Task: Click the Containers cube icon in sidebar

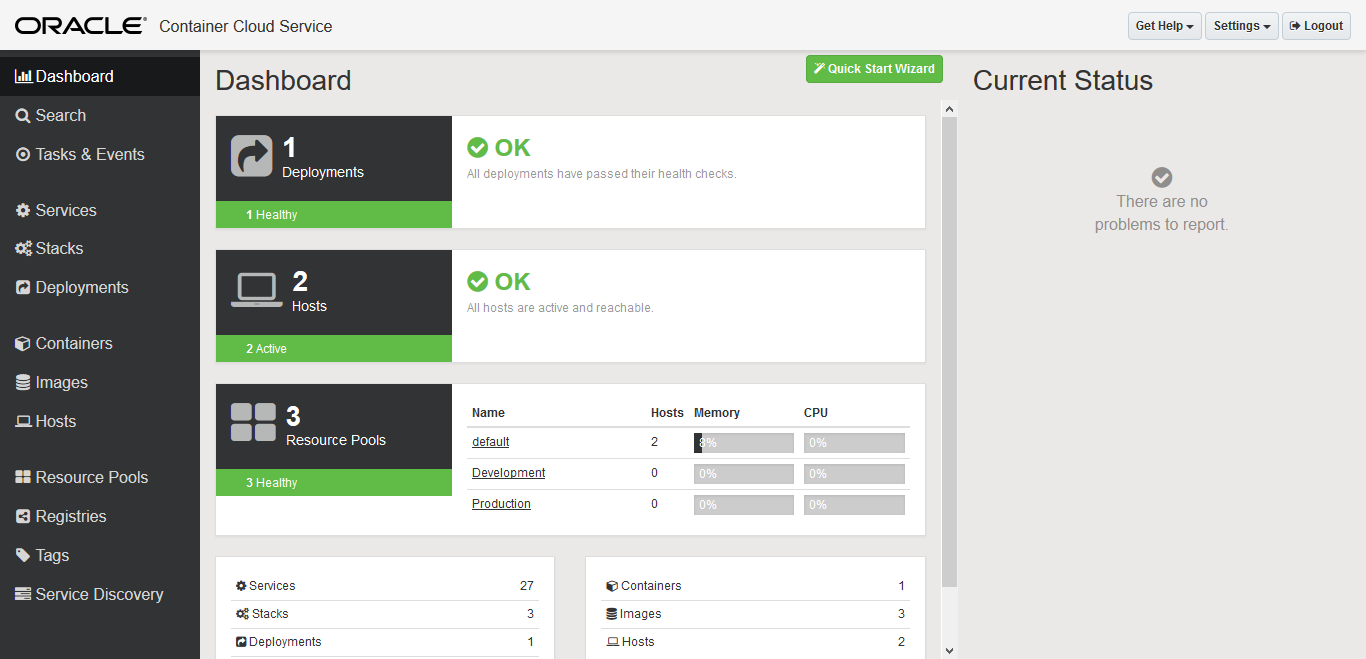Action: (23, 344)
